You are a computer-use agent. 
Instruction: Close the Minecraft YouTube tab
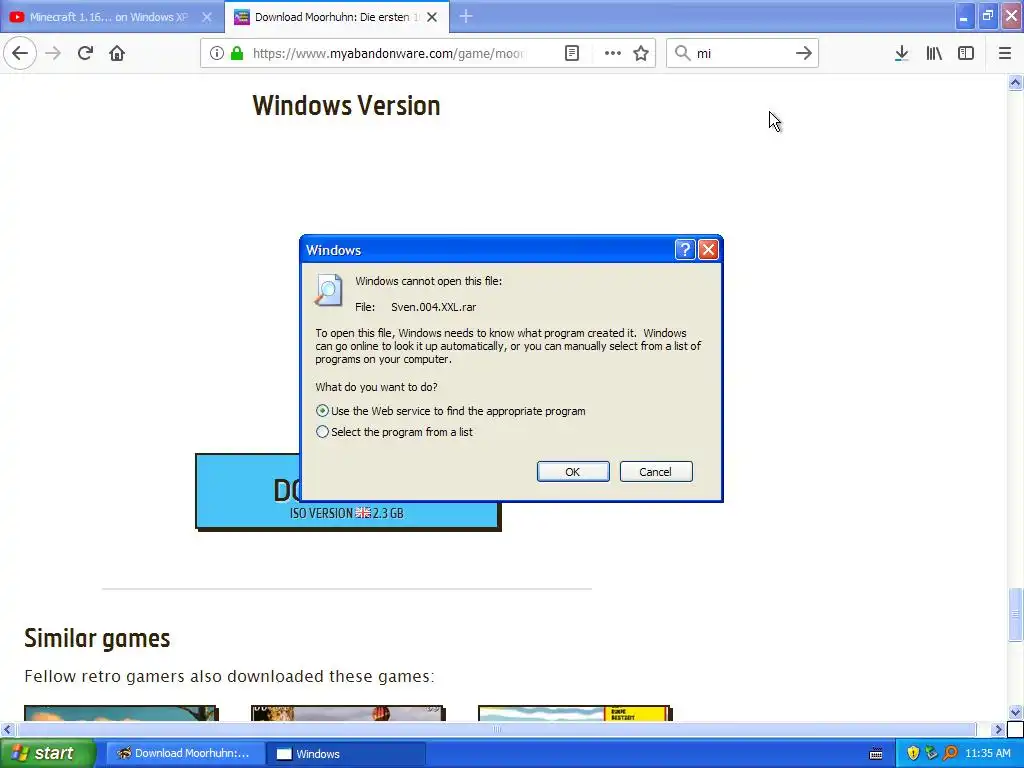pos(206,17)
